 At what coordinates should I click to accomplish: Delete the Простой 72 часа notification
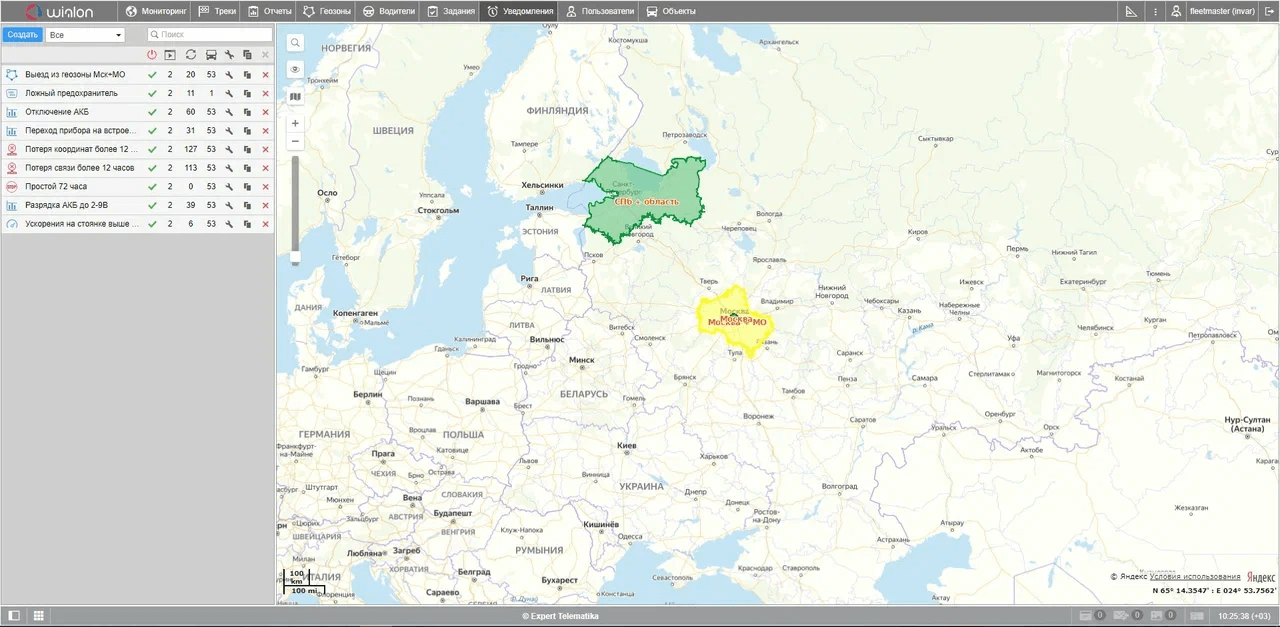pos(265,187)
